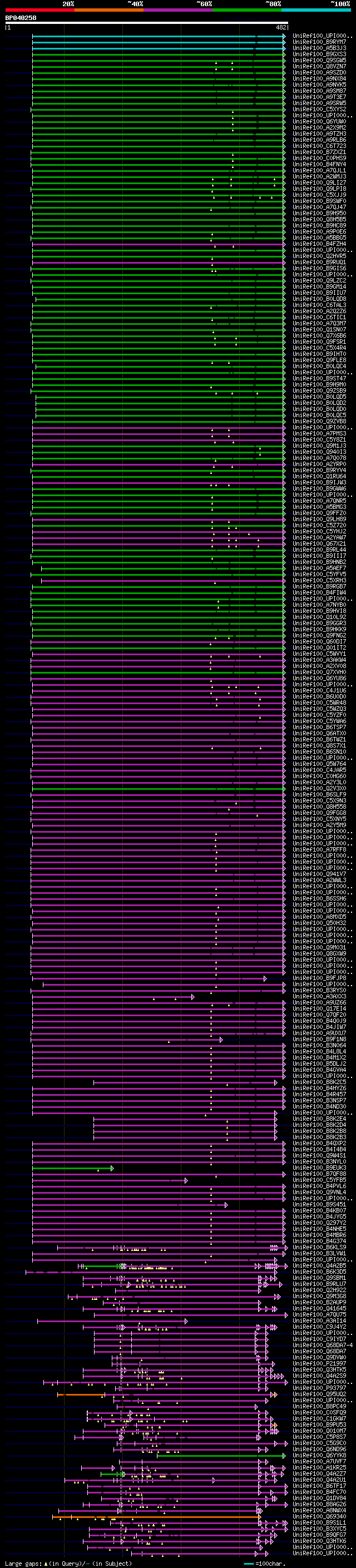Click the UniRef100_Q69340 label
This screenshot has width=356, height=1568.
pyautogui.click(x=319, y=1517)
